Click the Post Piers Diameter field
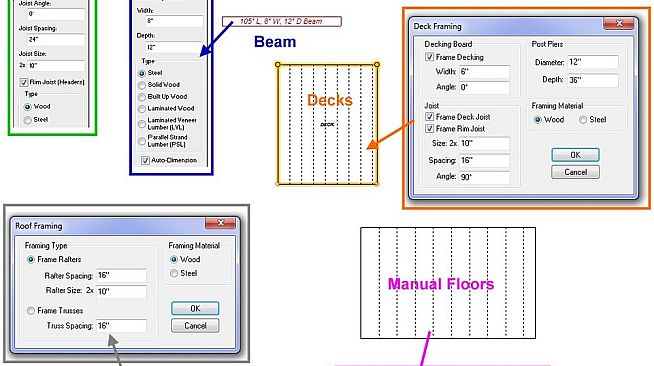The width and height of the screenshot is (654, 366). 593,62
